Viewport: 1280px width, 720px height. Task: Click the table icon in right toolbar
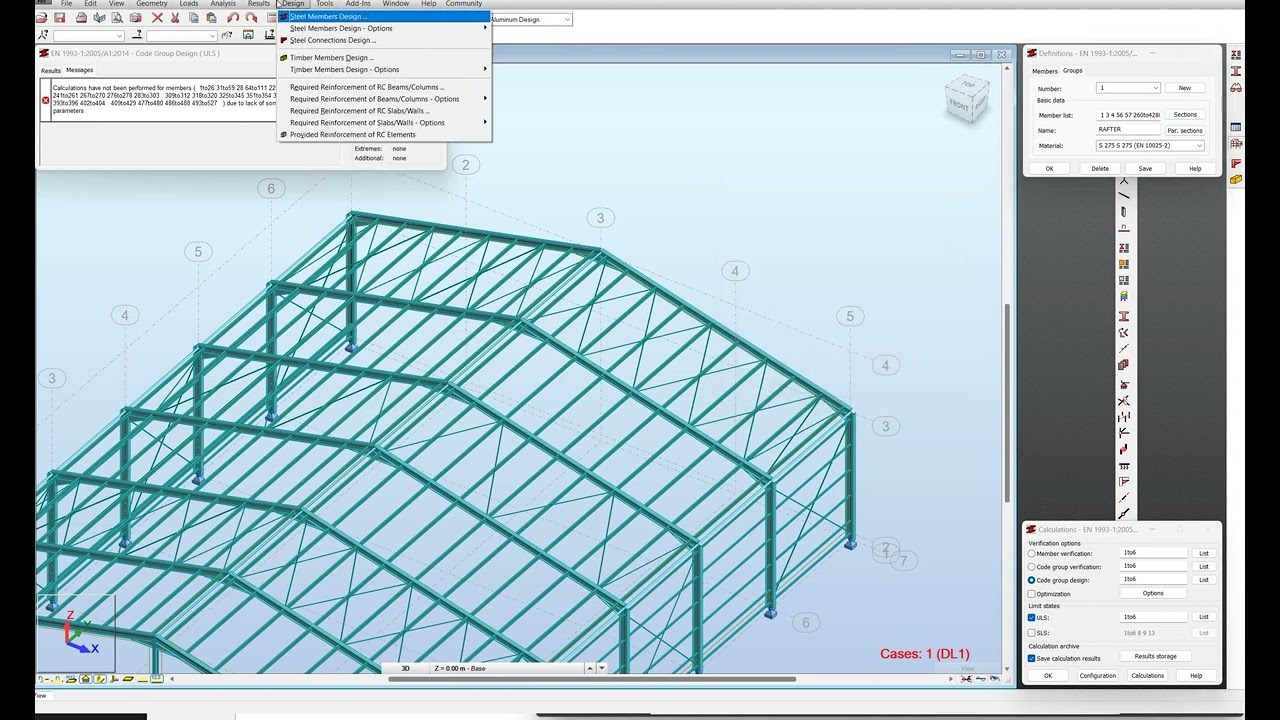click(x=1236, y=127)
